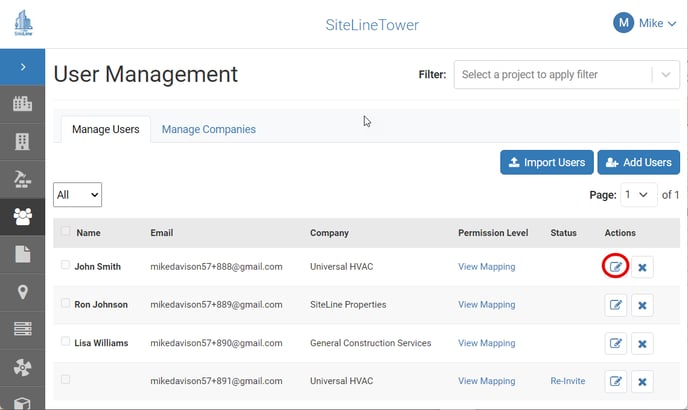This screenshot has width=688, height=410.
Task: Delete Ron Johnson using the X icon
Action: coord(642,305)
